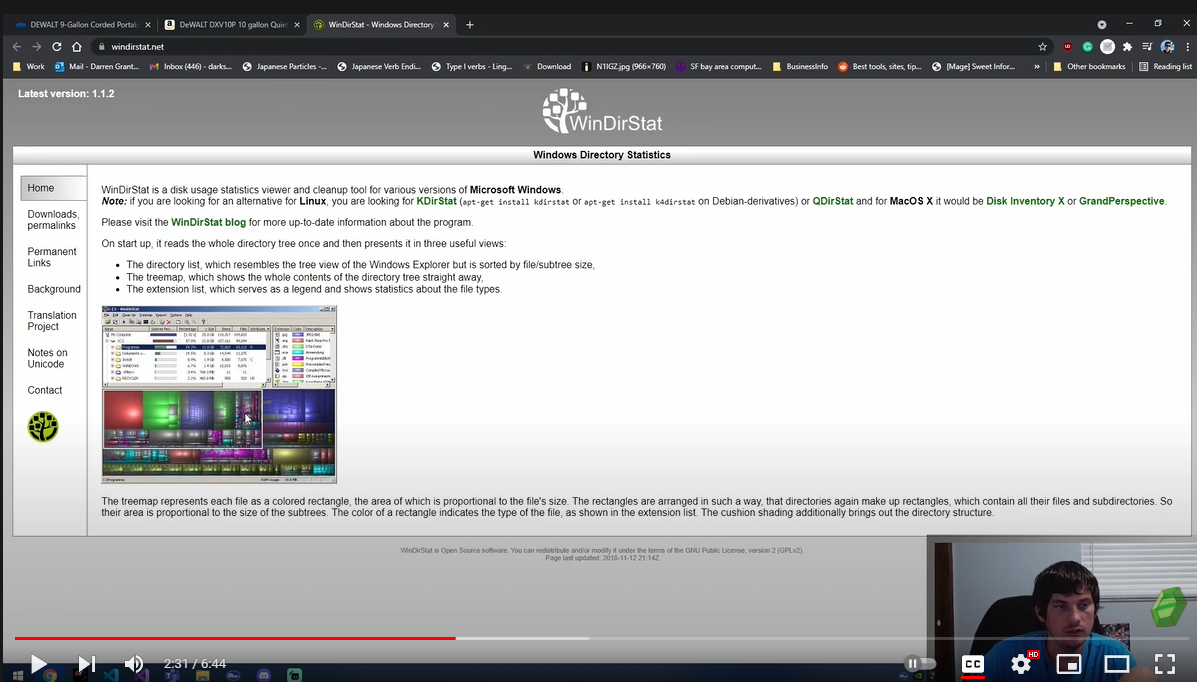1197x682 pixels.
Task: Click the WinDirStat treemap screenshot thumbnail
Action: (x=219, y=395)
